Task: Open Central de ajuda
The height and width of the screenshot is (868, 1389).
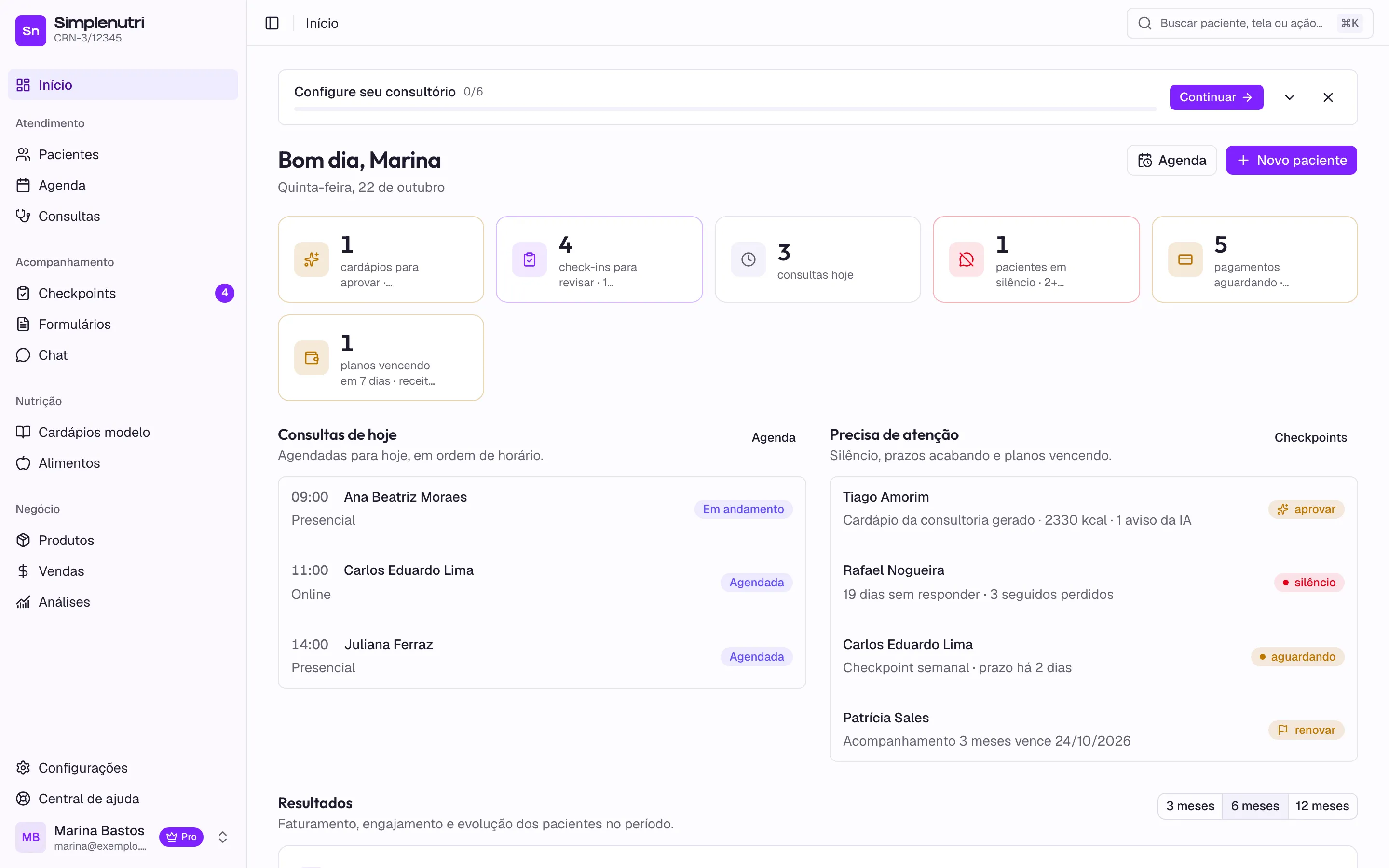Action: [x=123, y=799]
